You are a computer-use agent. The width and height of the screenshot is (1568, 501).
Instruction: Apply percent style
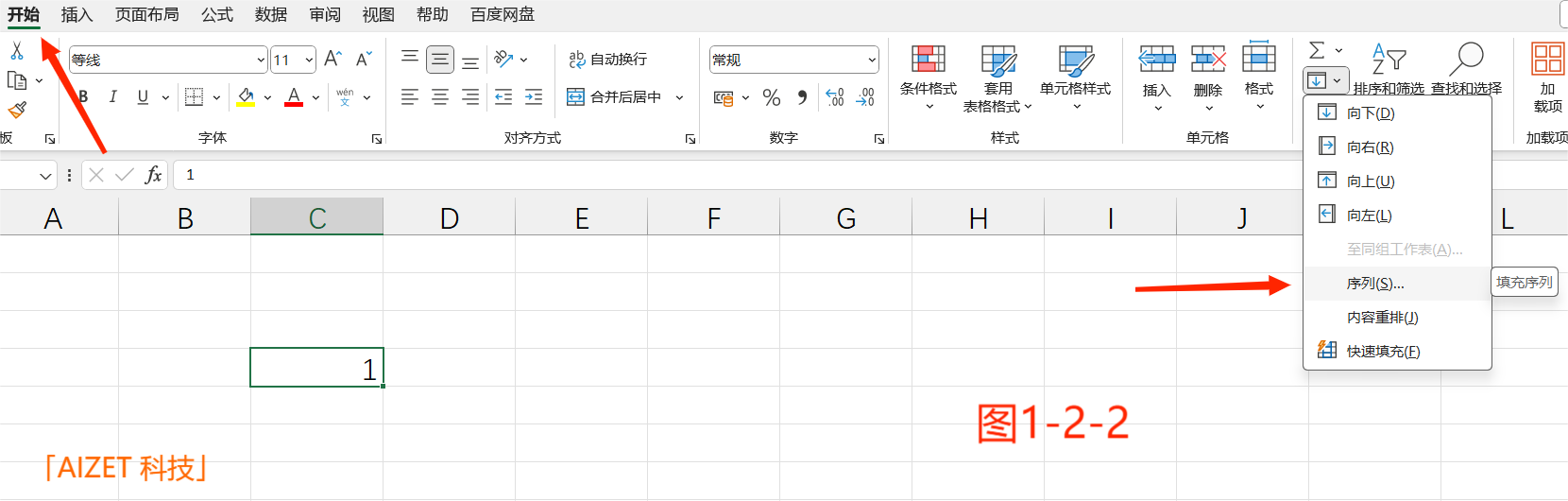pyautogui.click(x=772, y=97)
